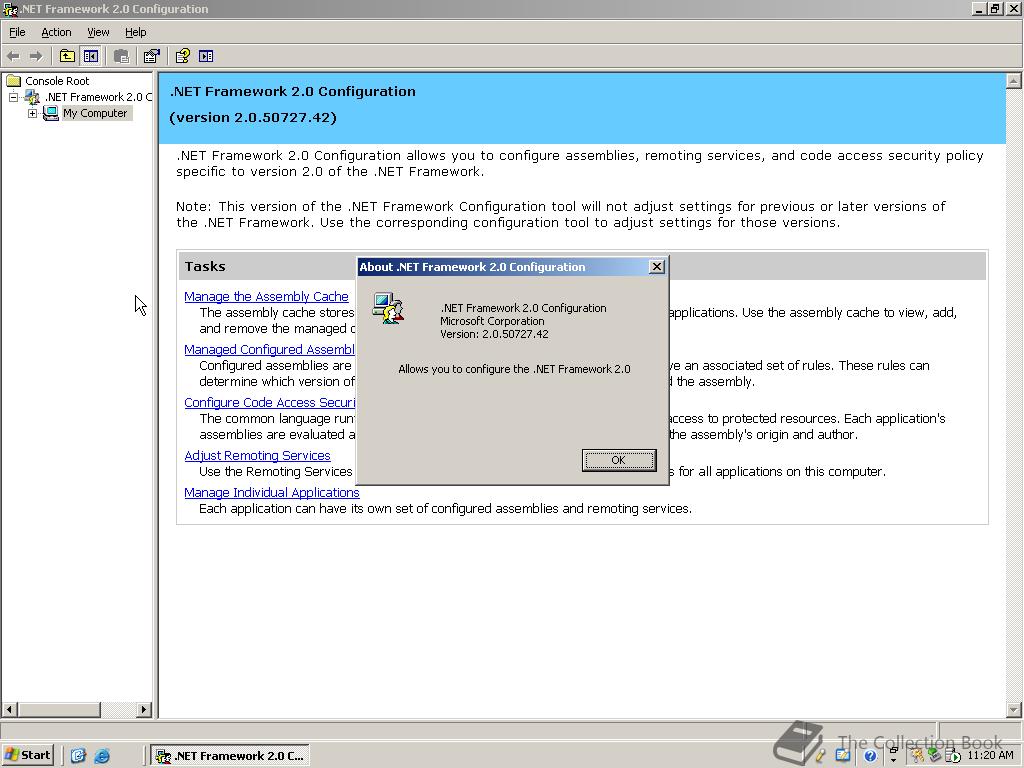Click the Console Root folder icon

pos(14,81)
